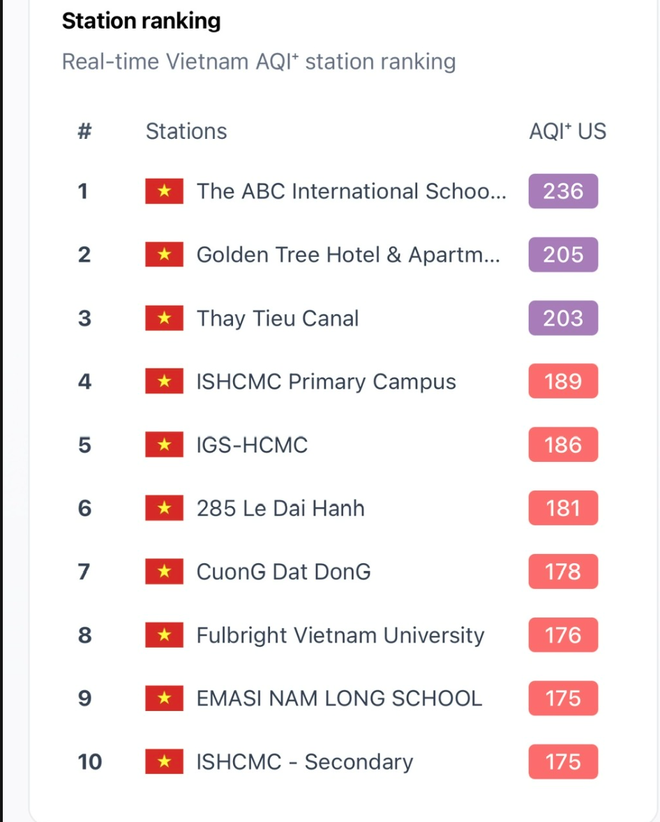
Task: Click the red 189 AQI badge
Action: [563, 382]
